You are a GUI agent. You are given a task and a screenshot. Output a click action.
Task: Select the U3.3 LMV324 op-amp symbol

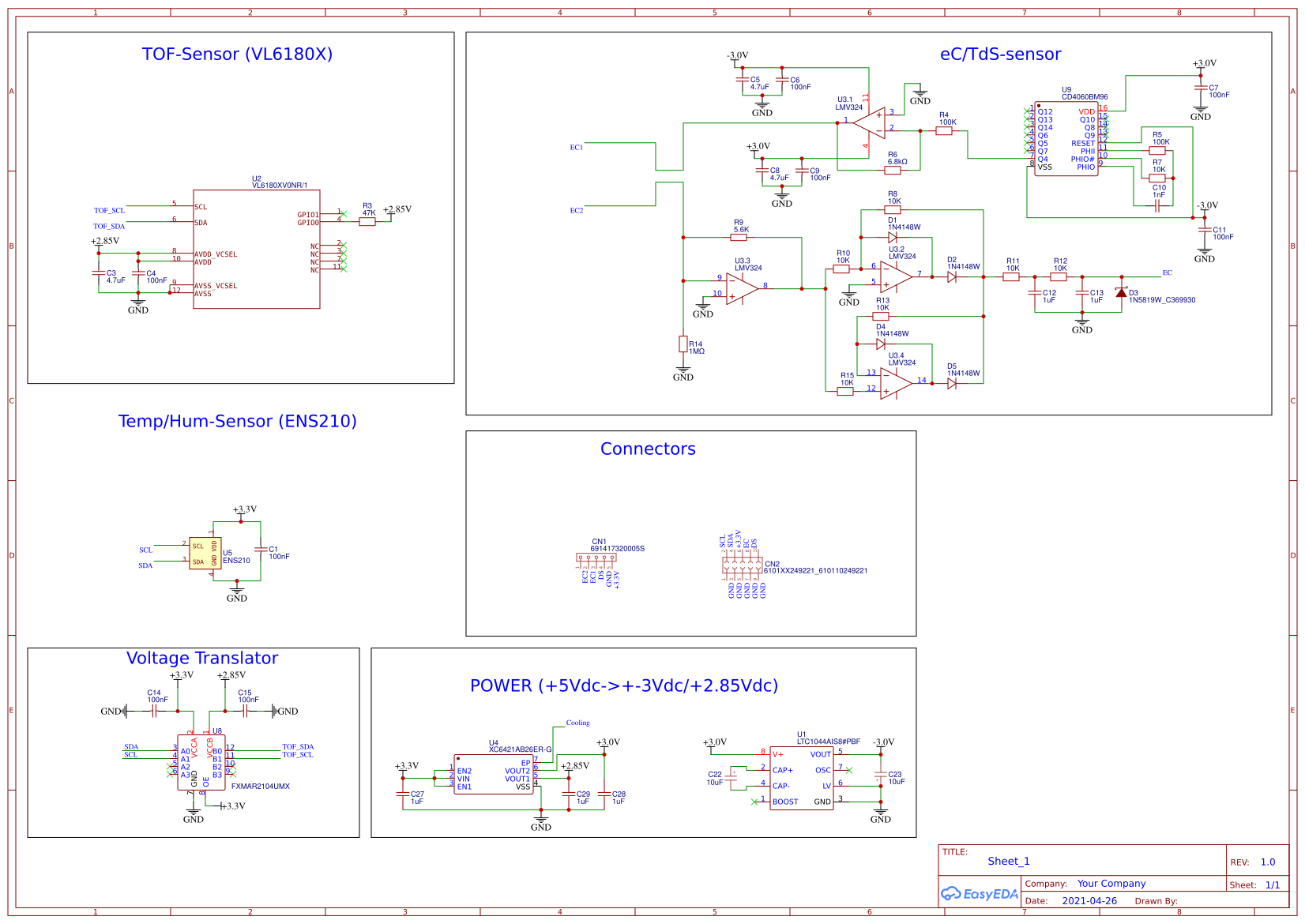[x=739, y=288]
